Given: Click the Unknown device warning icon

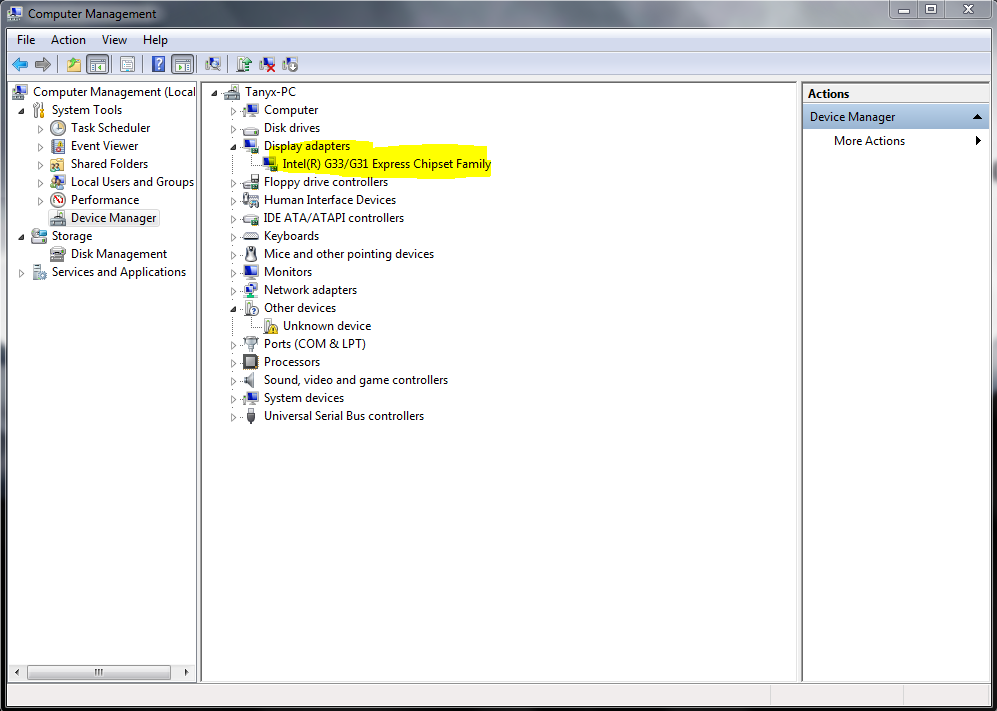Looking at the screenshot, I should tap(271, 326).
